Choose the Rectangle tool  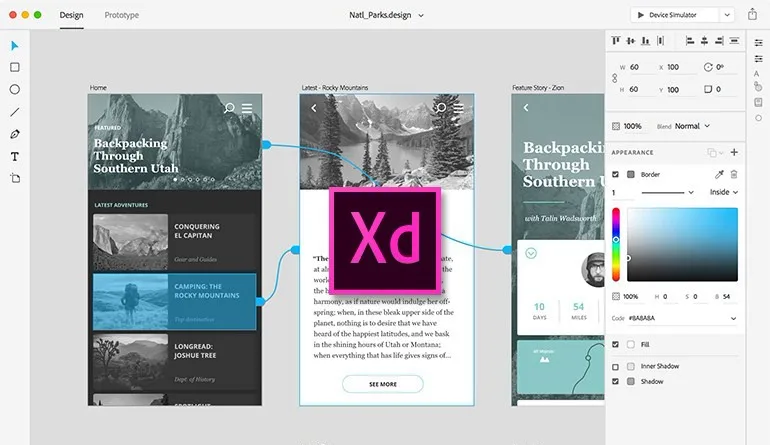point(15,67)
